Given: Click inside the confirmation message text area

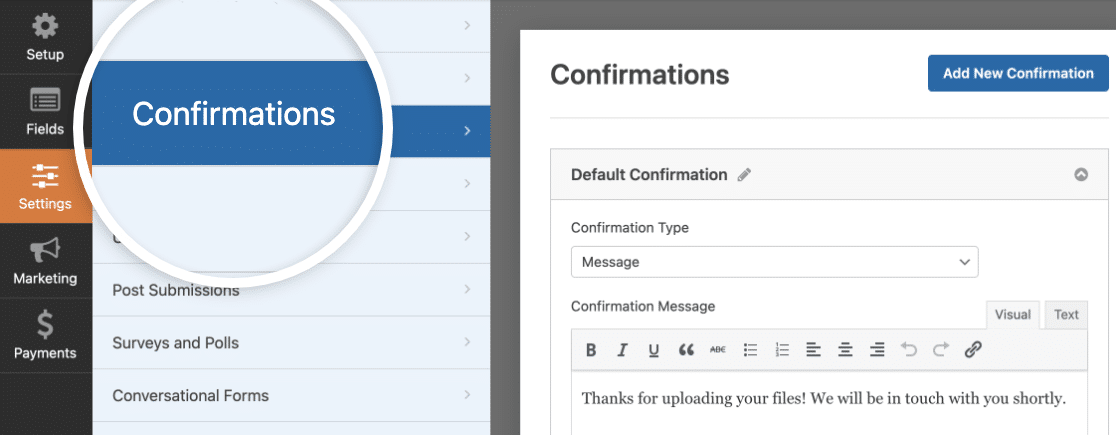Looking at the screenshot, I should tap(829, 403).
